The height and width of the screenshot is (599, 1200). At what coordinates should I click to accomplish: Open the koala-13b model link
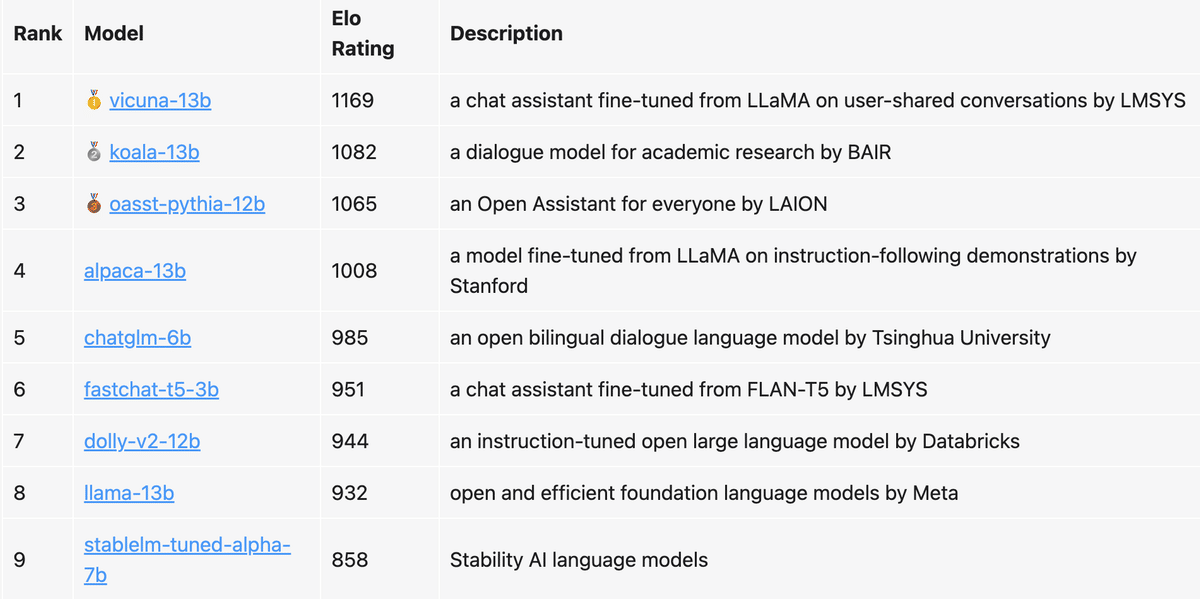[154, 152]
